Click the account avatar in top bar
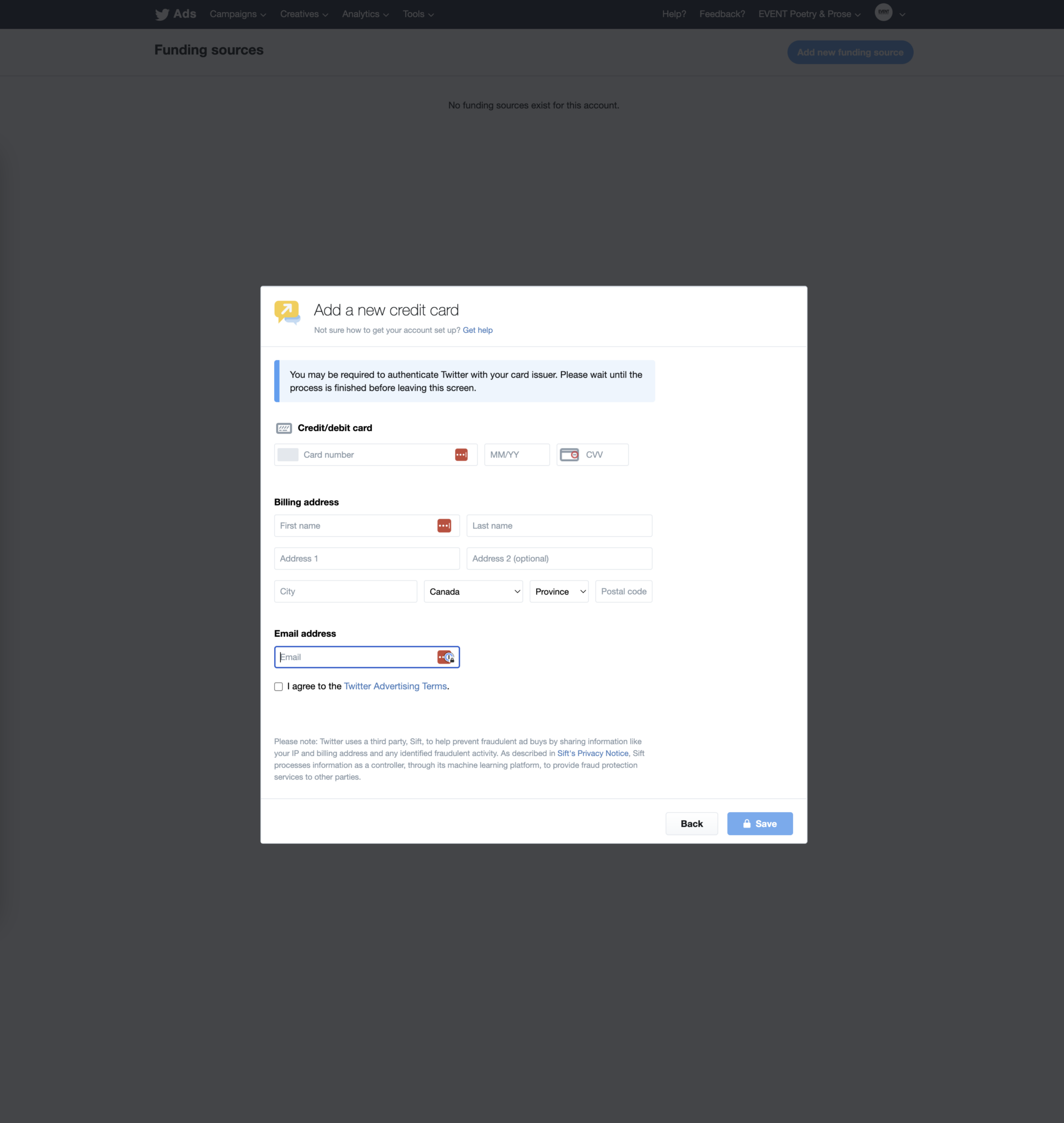The width and height of the screenshot is (1064, 1123). [883, 13]
